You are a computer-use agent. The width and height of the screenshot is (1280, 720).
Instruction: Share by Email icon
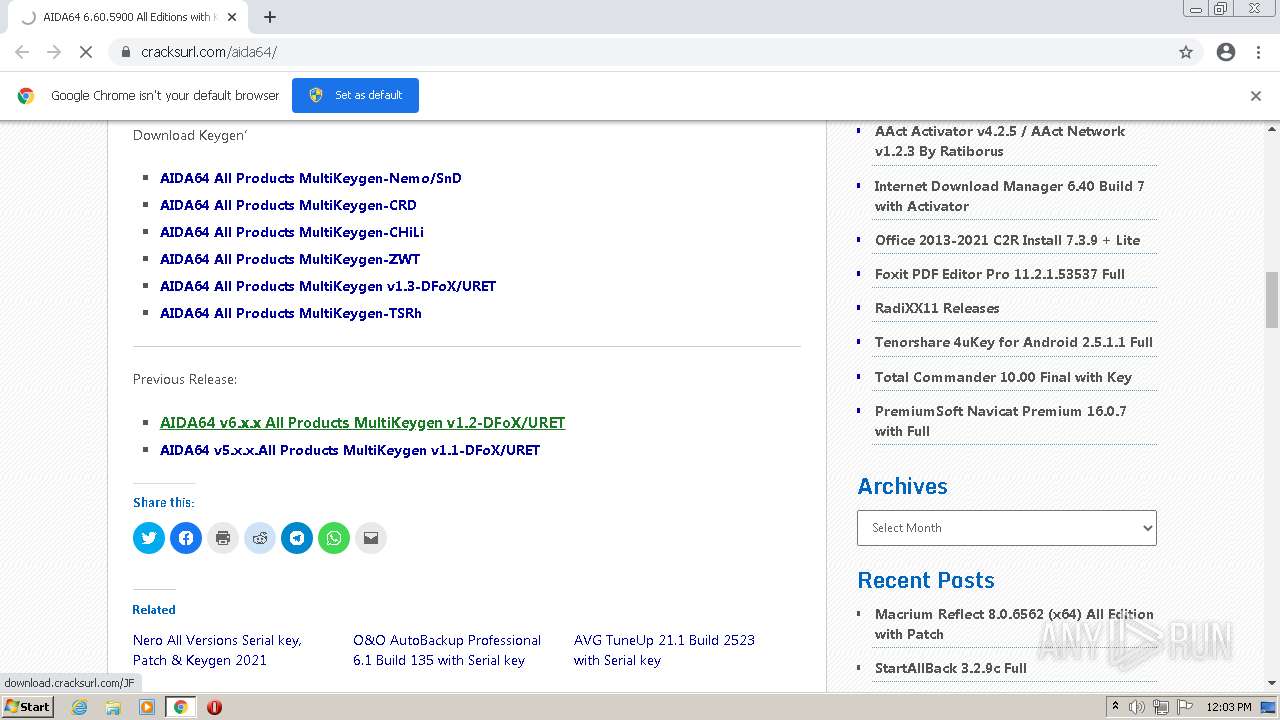coord(371,538)
